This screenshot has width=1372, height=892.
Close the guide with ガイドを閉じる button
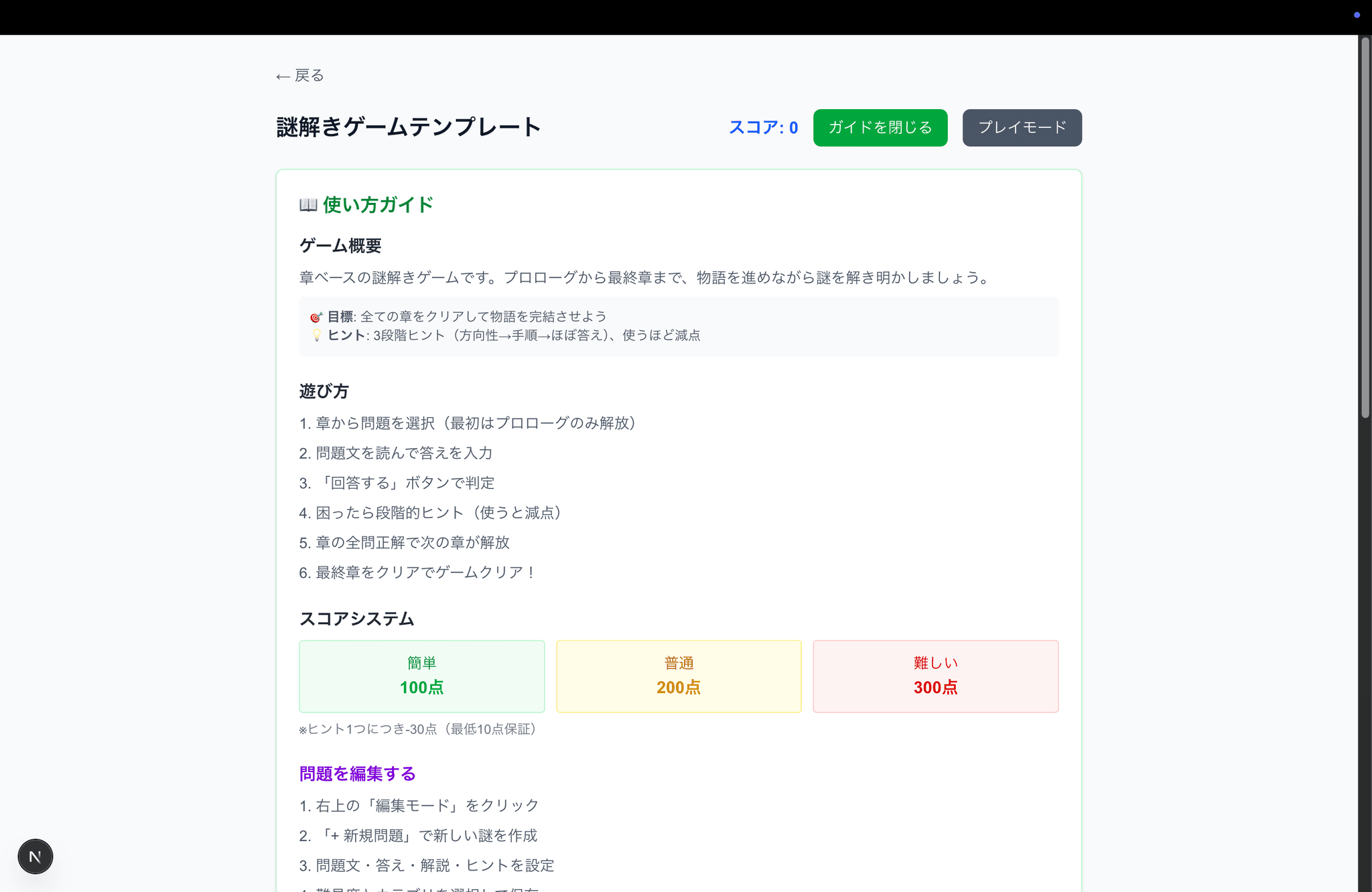880,127
